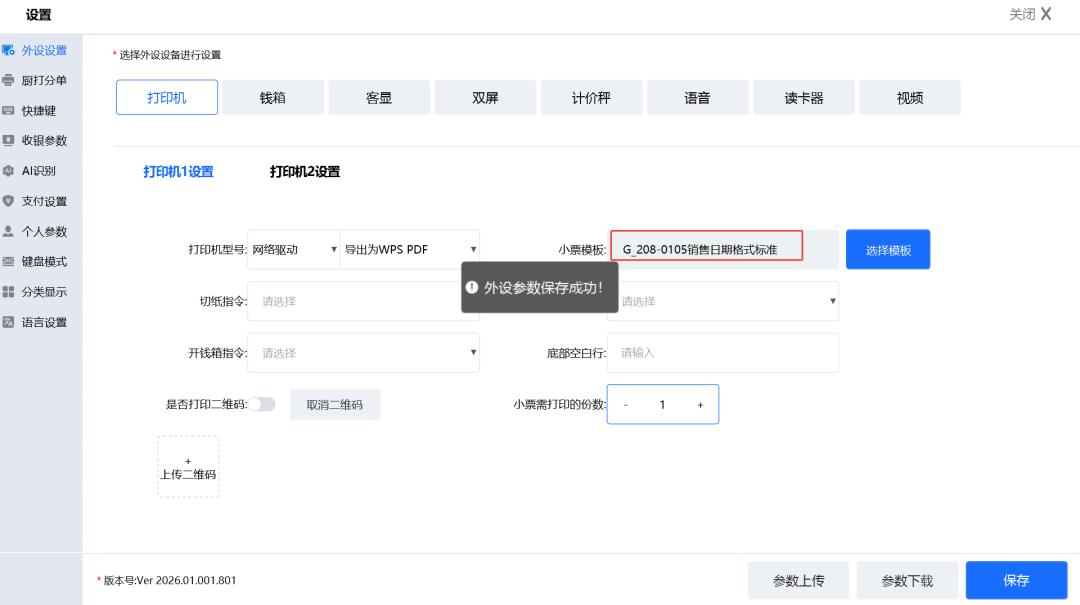The height and width of the screenshot is (605, 1080).
Task: Decrease receipt copies with minus button
Action: 626,405
